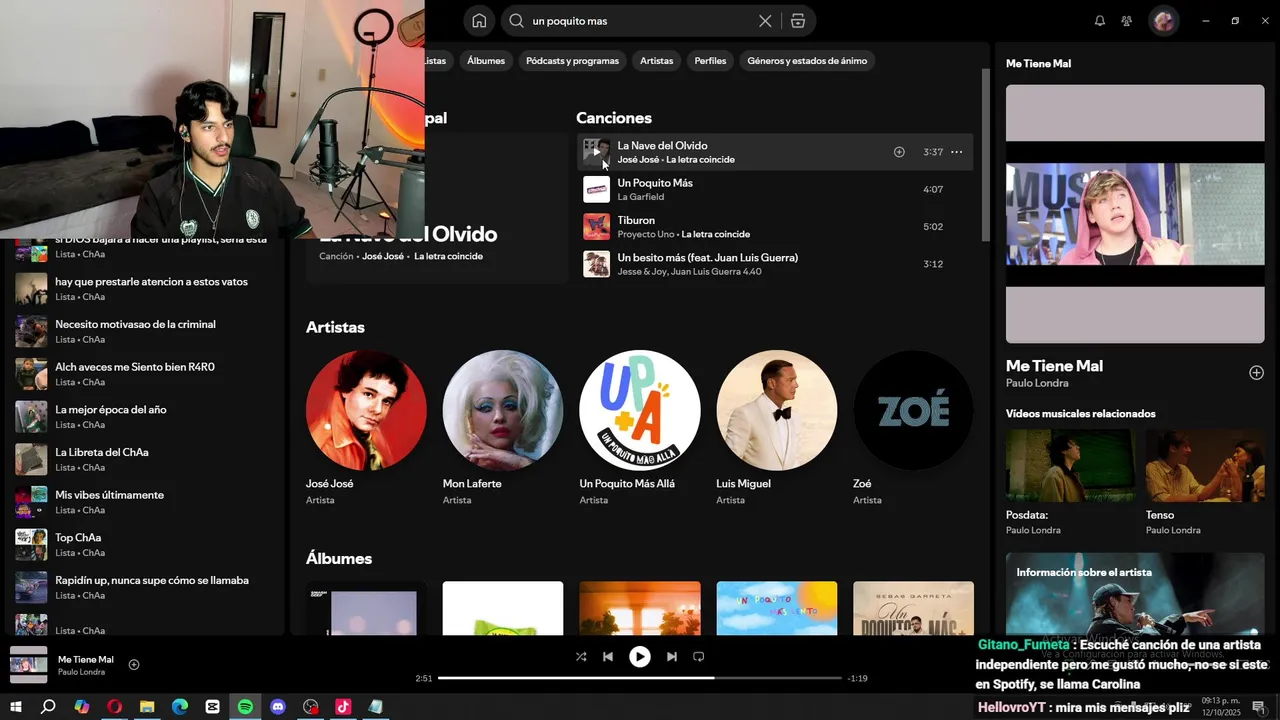1280x720 pixels.
Task: Click the Me Tiene Mal video in right panel
Action: tap(1135, 214)
